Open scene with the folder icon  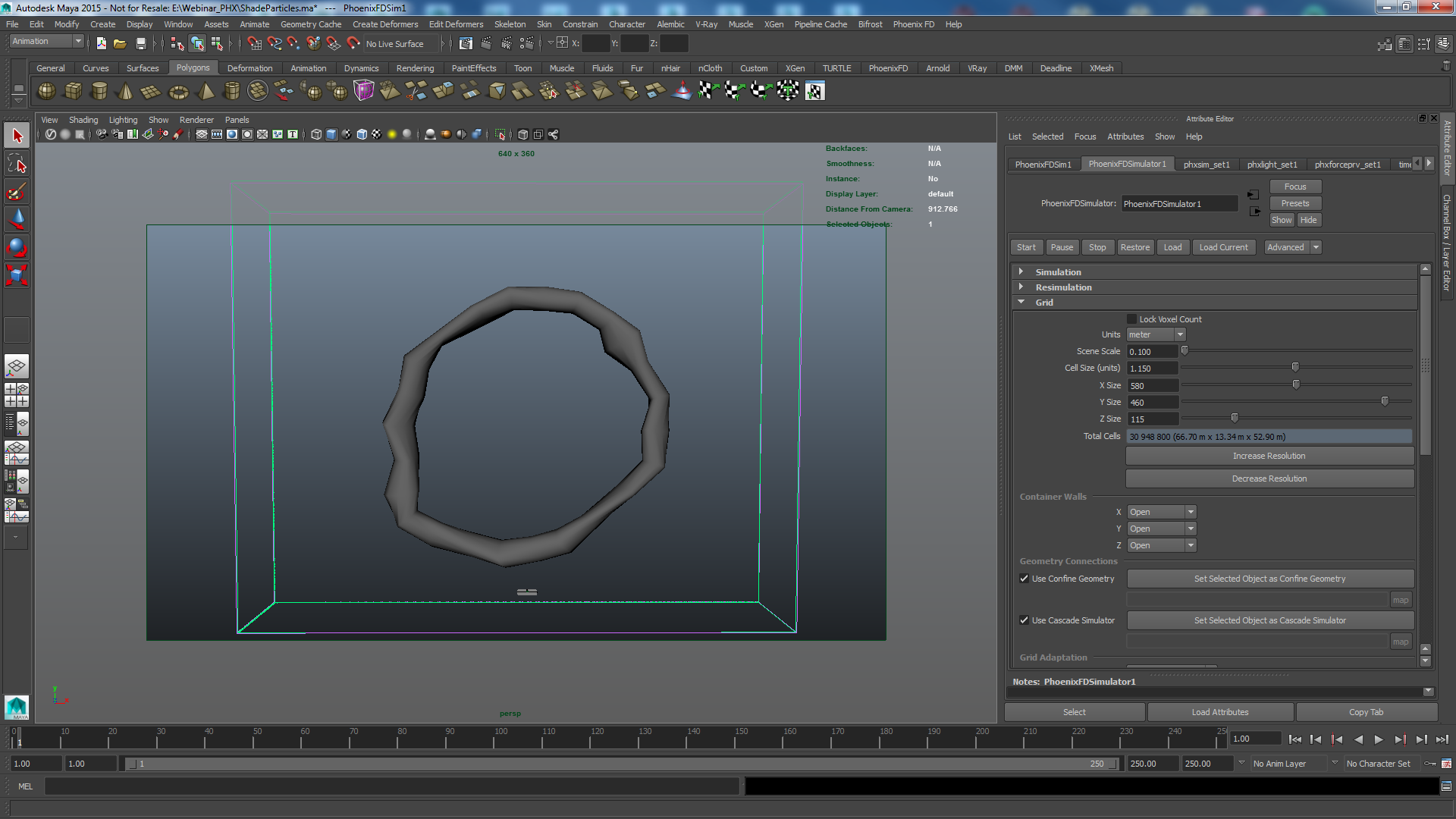click(120, 44)
